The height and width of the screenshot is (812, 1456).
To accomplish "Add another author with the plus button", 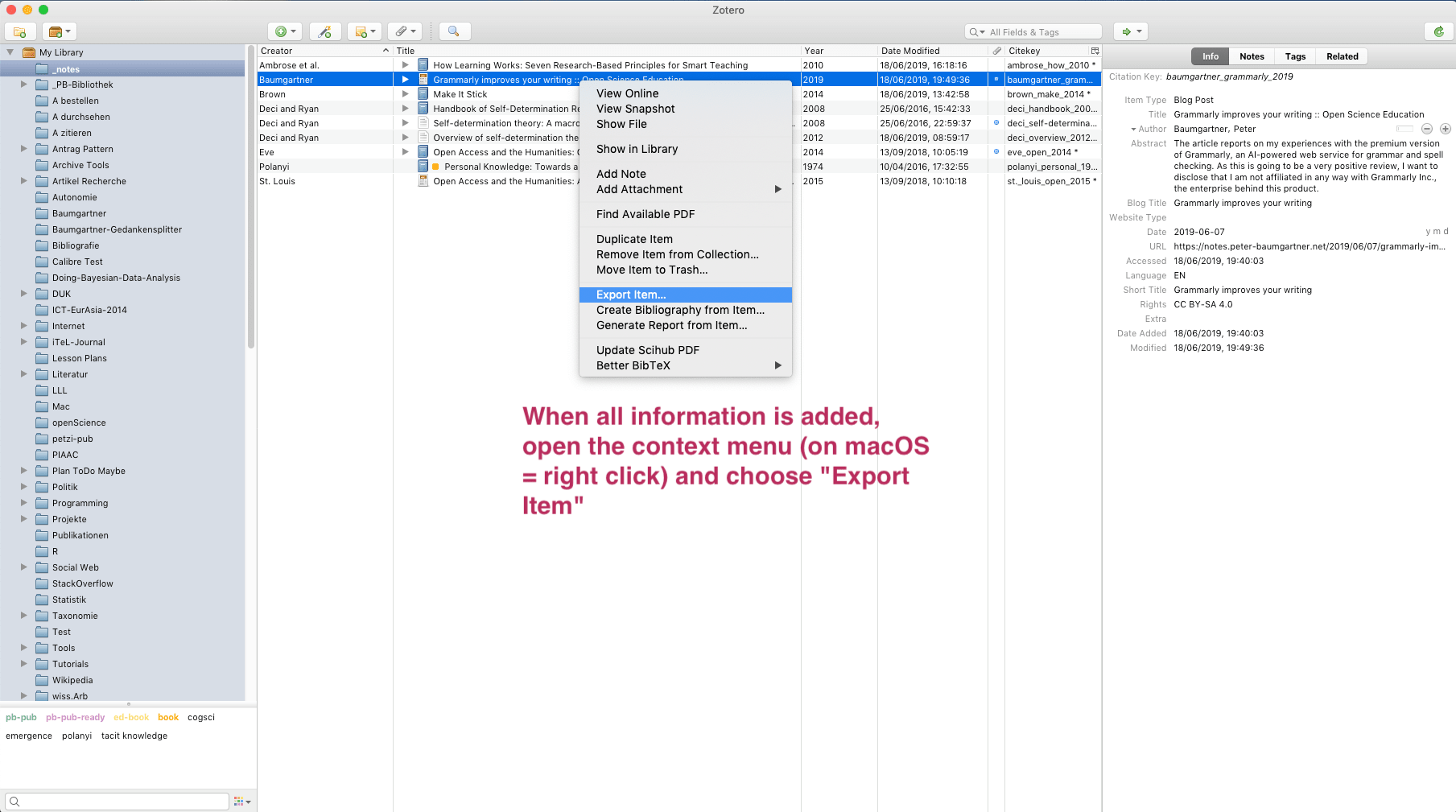I will tap(1445, 129).
